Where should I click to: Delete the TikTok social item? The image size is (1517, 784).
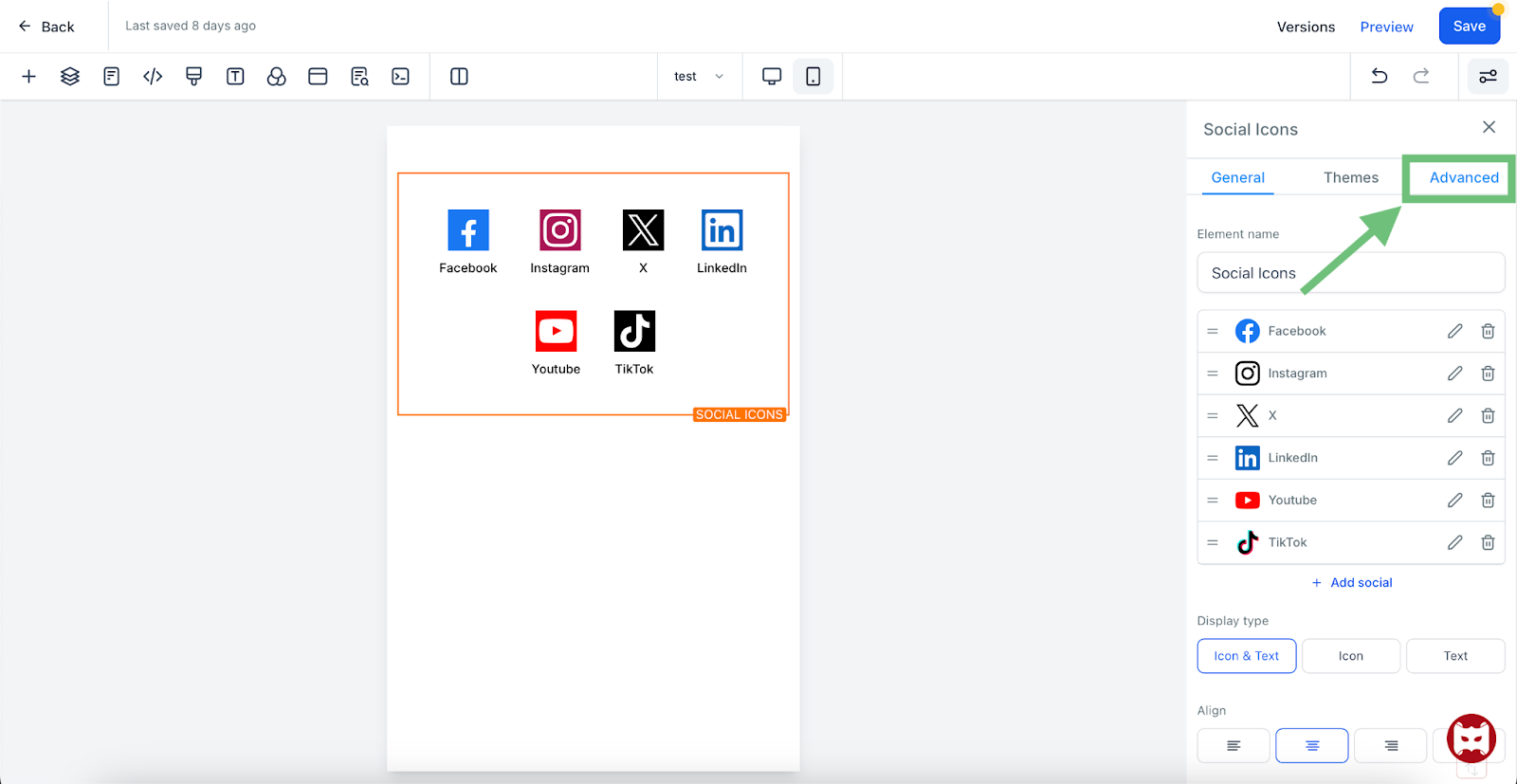pos(1488,542)
